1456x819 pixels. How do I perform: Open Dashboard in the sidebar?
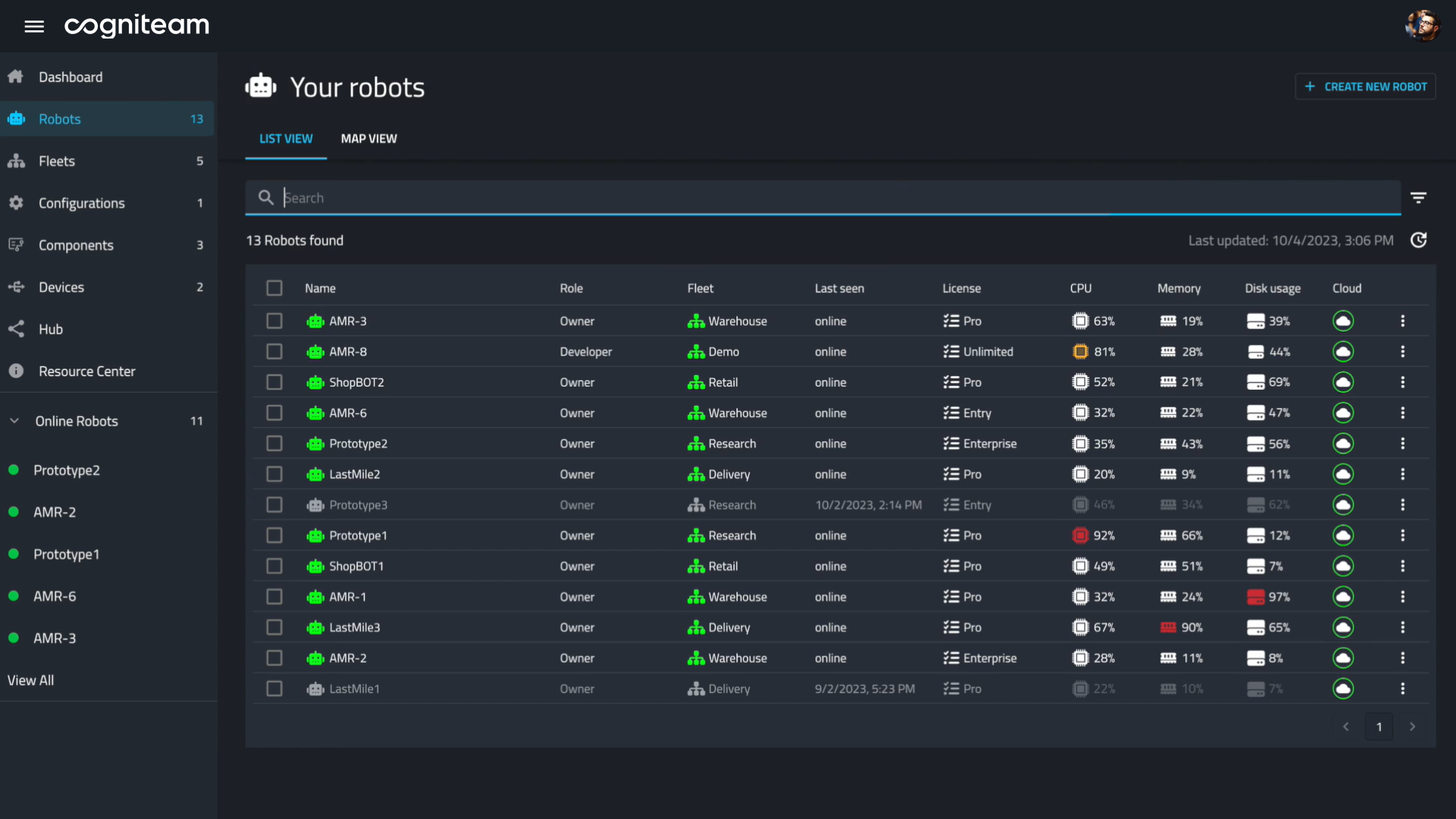pyautogui.click(x=108, y=77)
